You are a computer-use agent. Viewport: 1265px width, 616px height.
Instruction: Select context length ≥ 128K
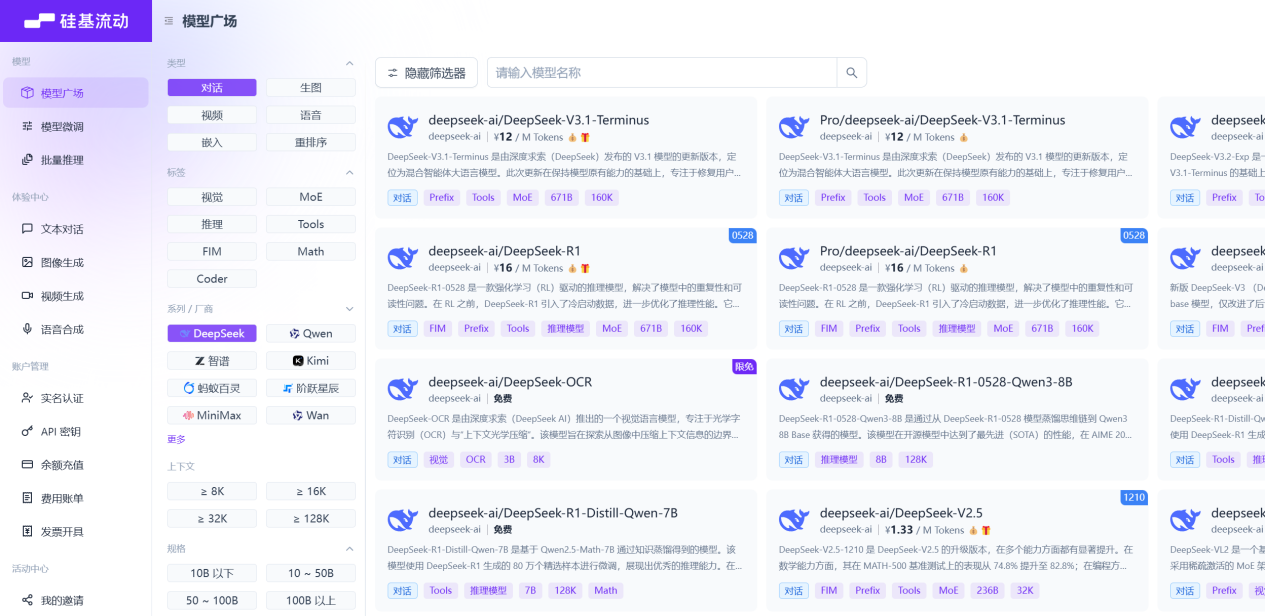tap(311, 518)
